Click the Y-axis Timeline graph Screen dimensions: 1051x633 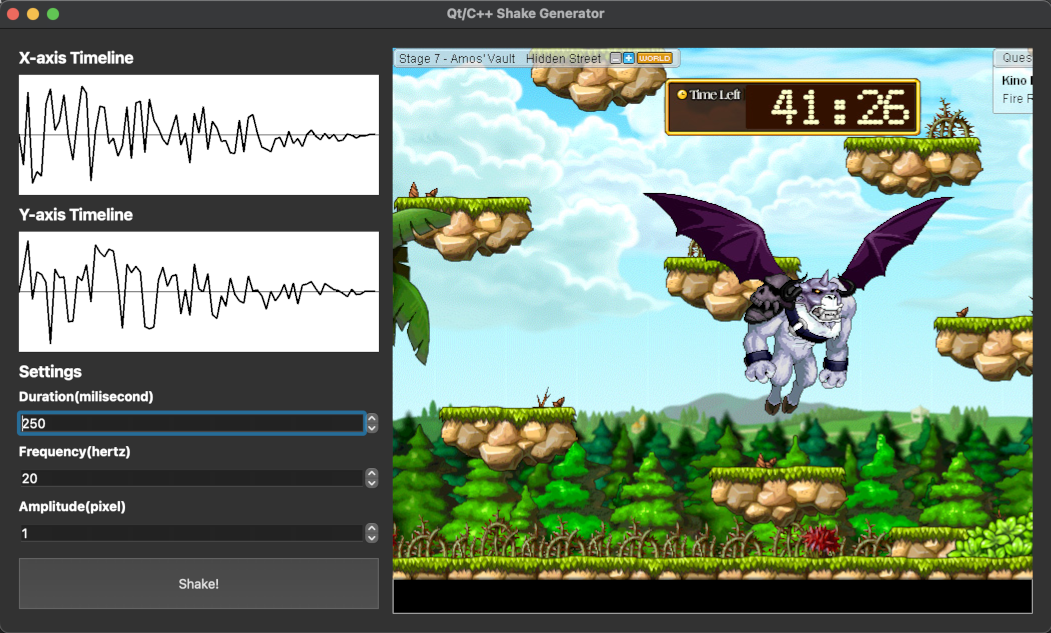[x=198, y=292]
